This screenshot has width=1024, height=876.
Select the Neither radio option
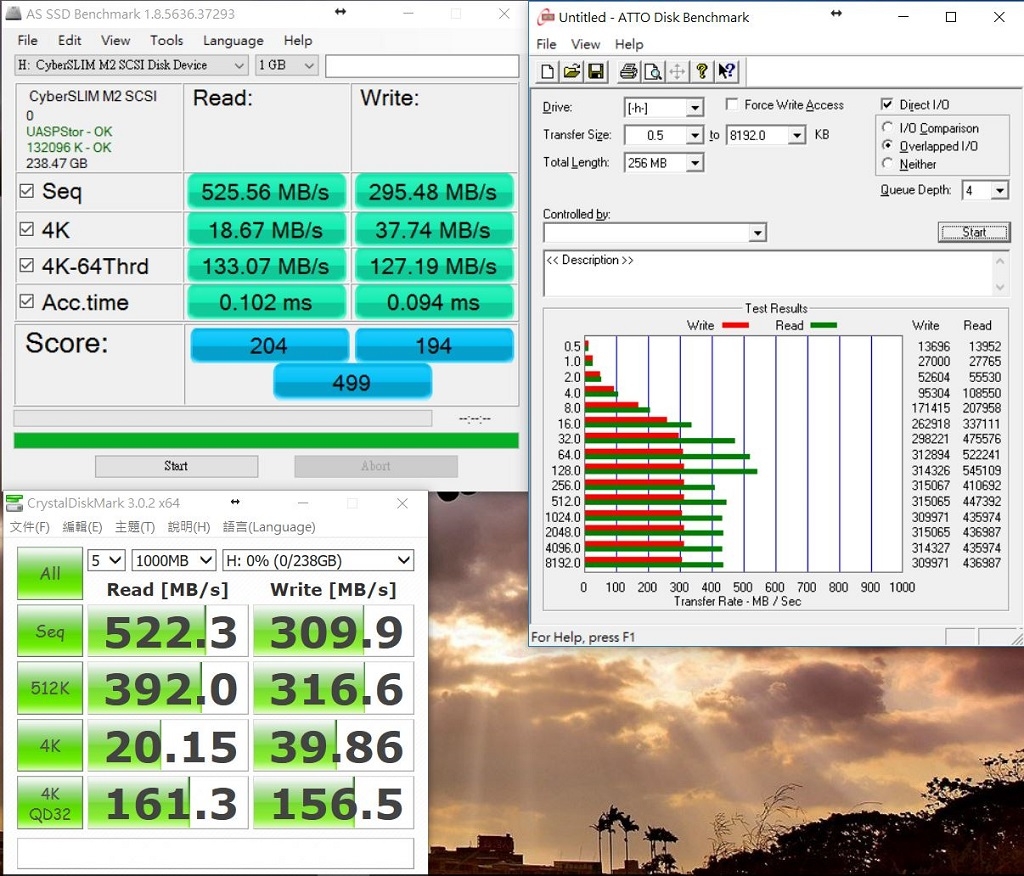887,163
